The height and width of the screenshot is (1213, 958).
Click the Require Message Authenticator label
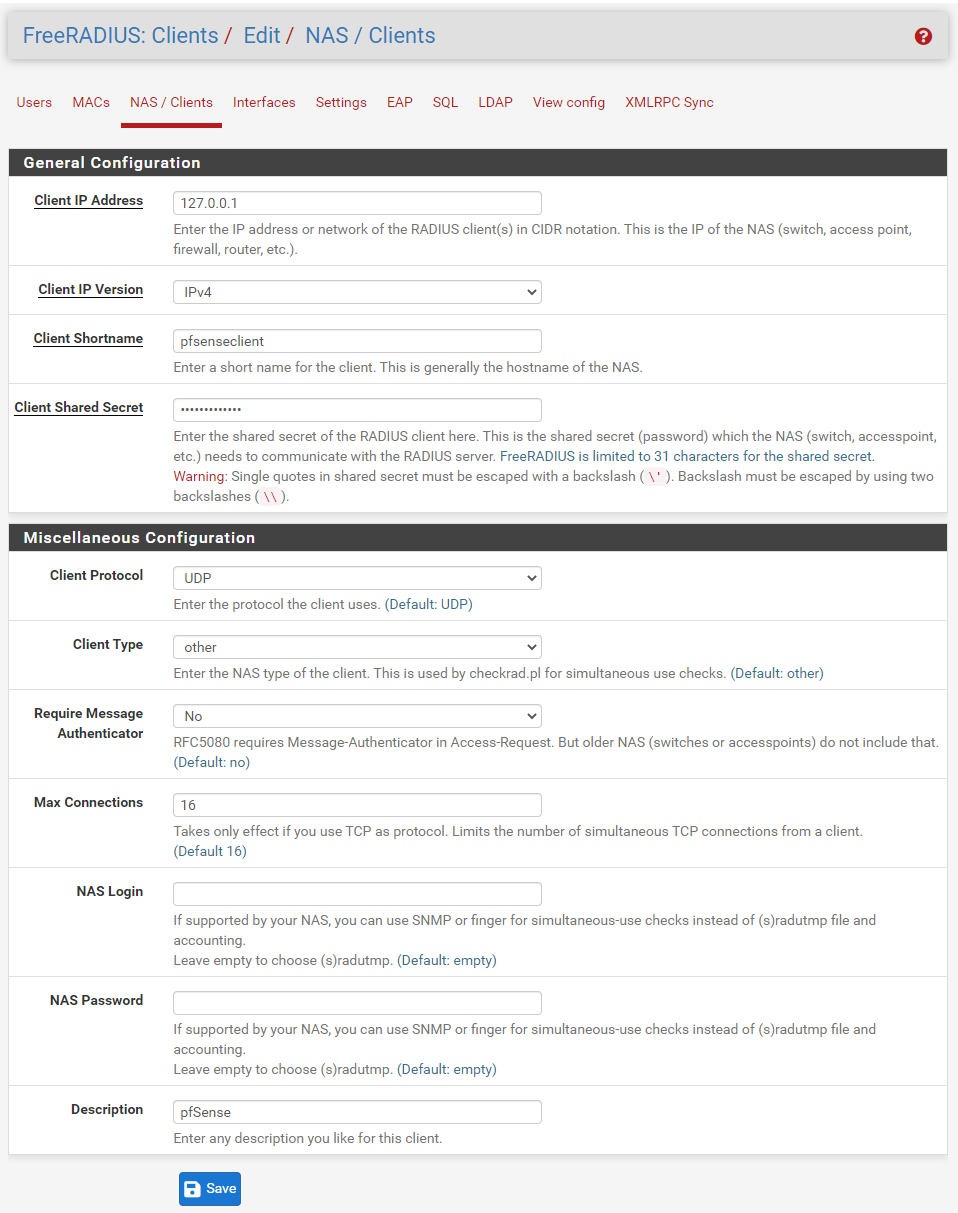point(88,723)
